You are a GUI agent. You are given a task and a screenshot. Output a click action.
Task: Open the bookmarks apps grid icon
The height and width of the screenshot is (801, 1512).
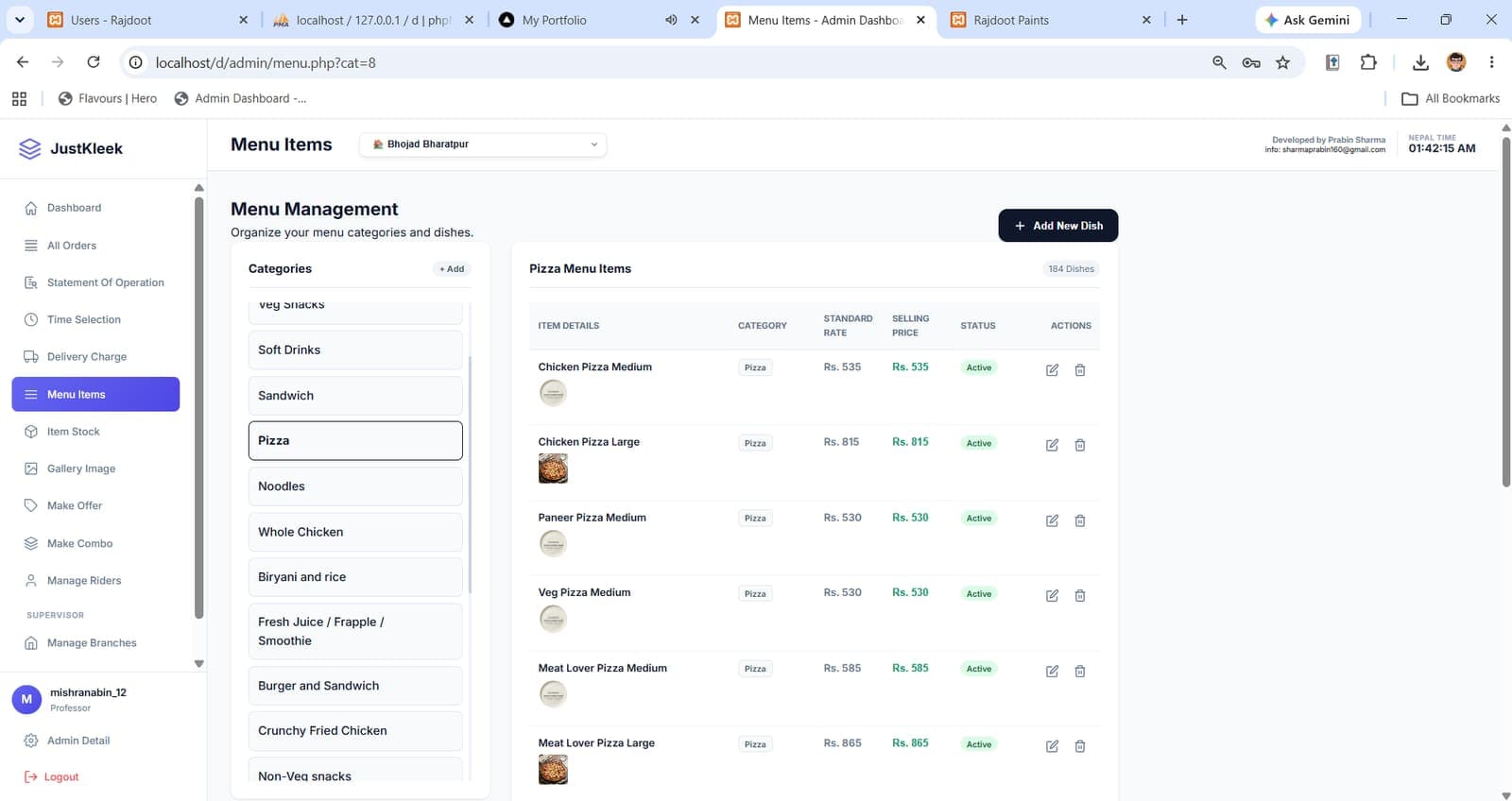coord(19,98)
